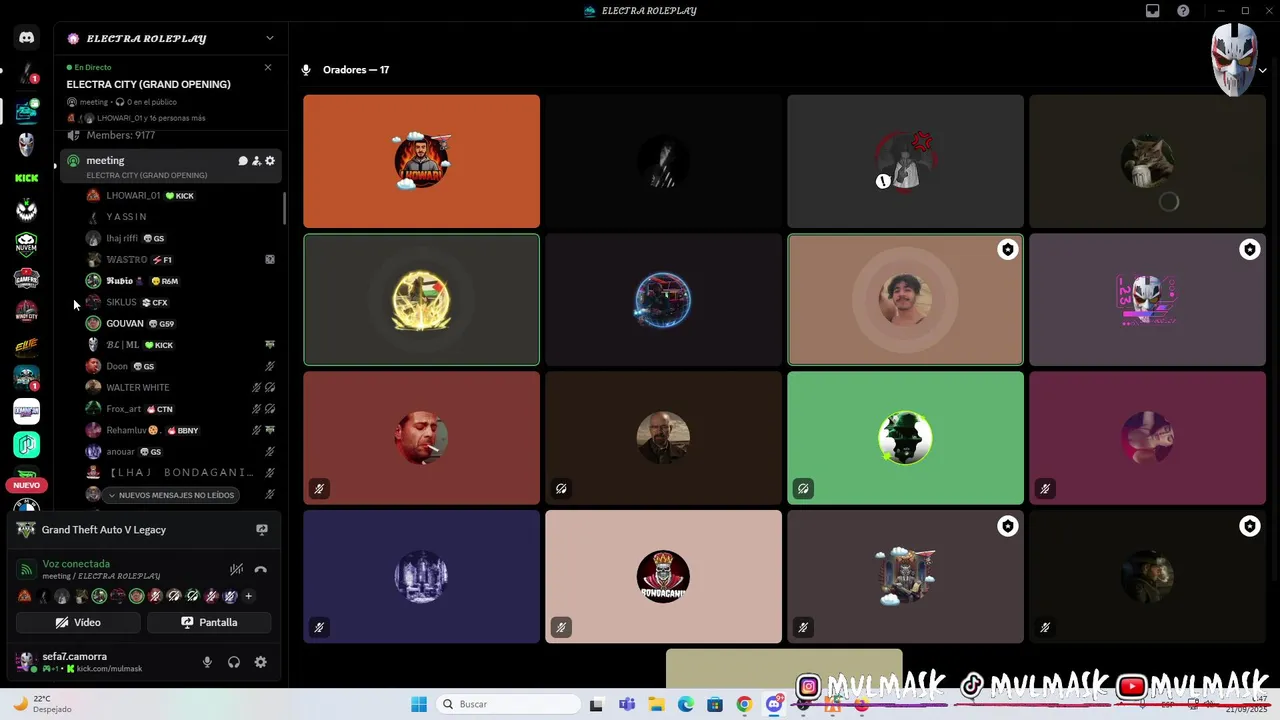1280x720 pixels.
Task: Toggle headphone deafen in user panel
Action: pos(234,662)
